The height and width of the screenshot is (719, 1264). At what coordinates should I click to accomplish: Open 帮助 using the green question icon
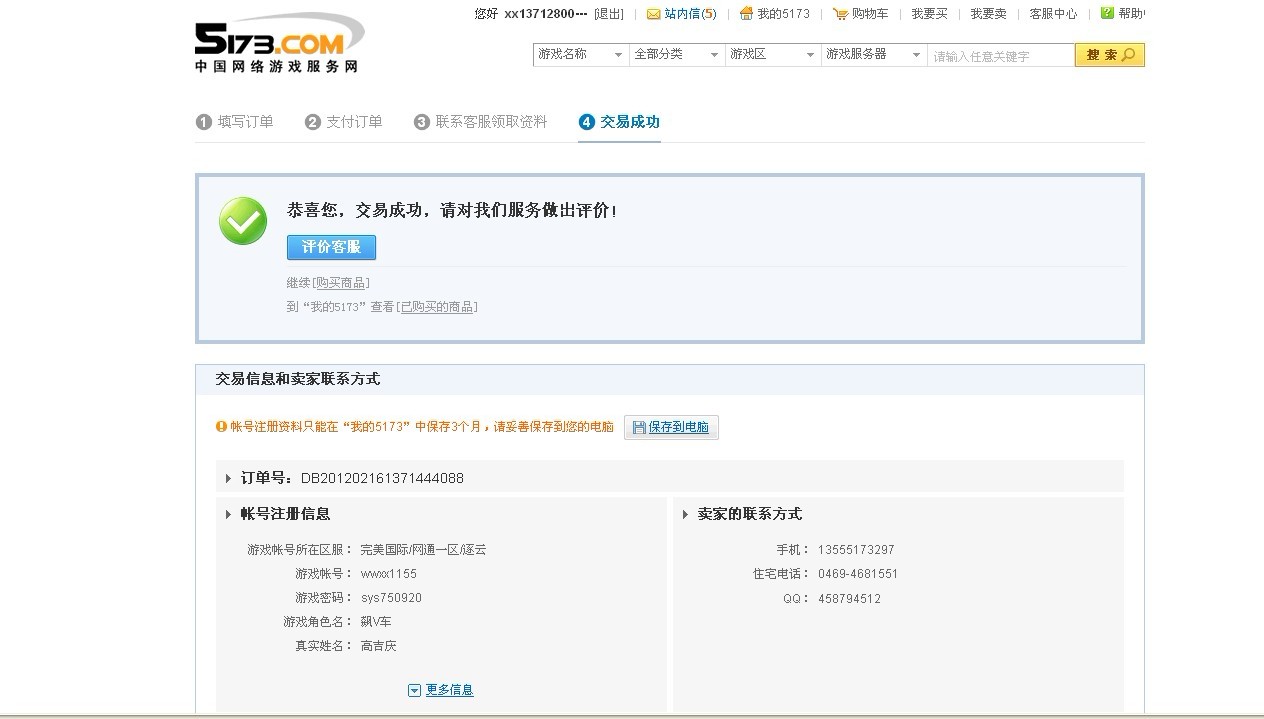click(x=1106, y=13)
